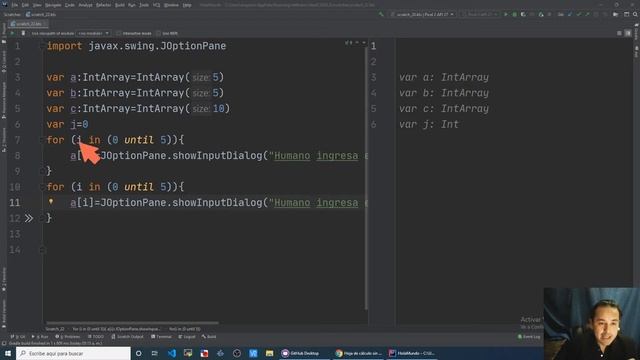The image size is (640, 360).
Task: Click the debug bug icon in top toolbar
Action: click(x=515, y=14)
